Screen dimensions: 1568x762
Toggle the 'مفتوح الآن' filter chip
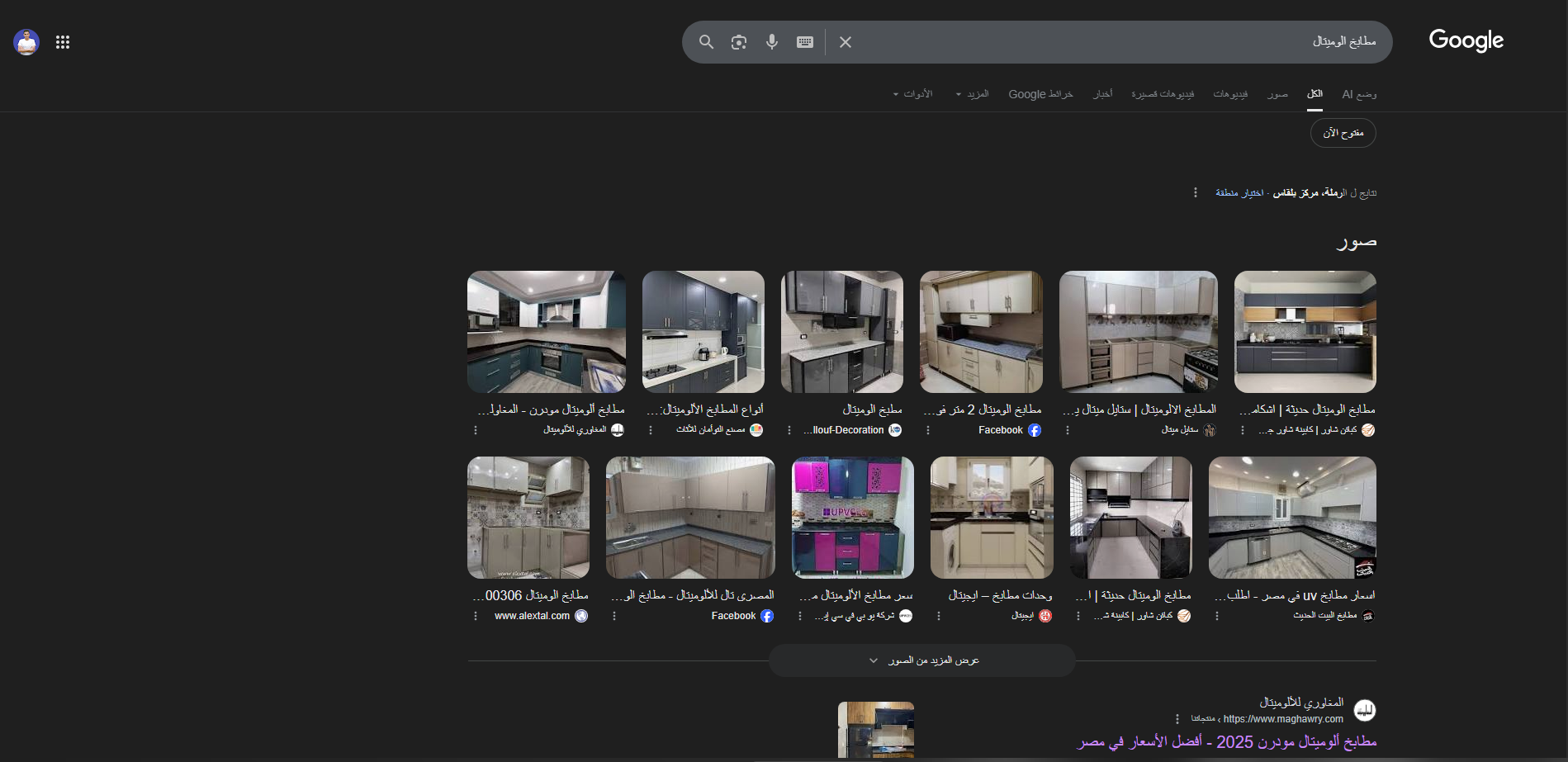coord(1343,133)
